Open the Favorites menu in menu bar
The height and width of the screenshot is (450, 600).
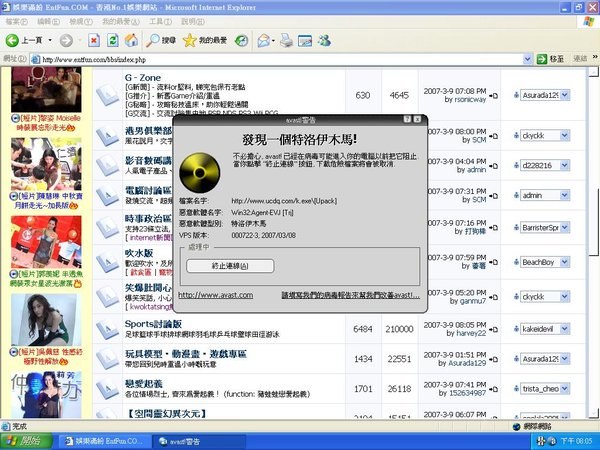(x=121, y=22)
